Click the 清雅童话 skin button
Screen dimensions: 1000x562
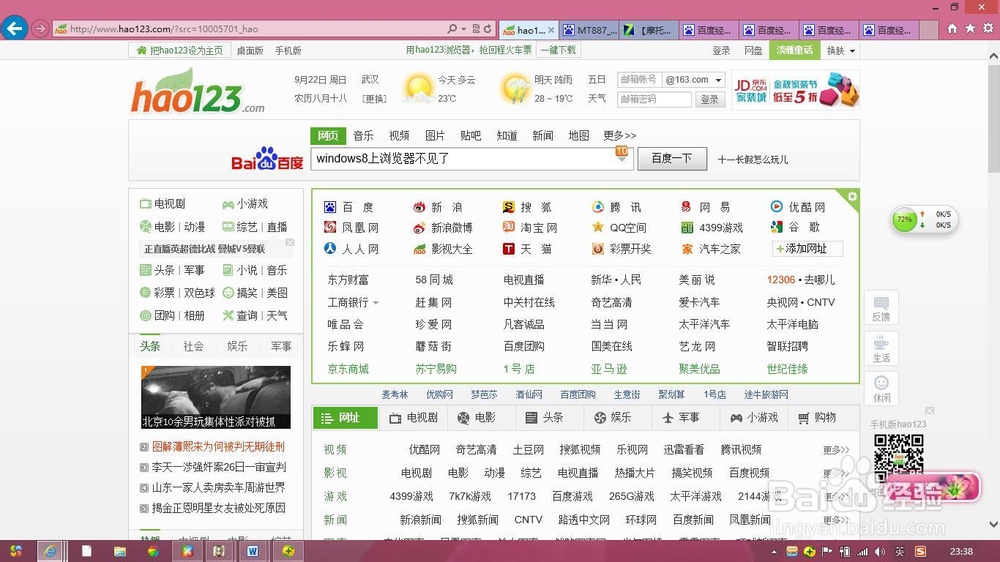(x=795, y=50)
